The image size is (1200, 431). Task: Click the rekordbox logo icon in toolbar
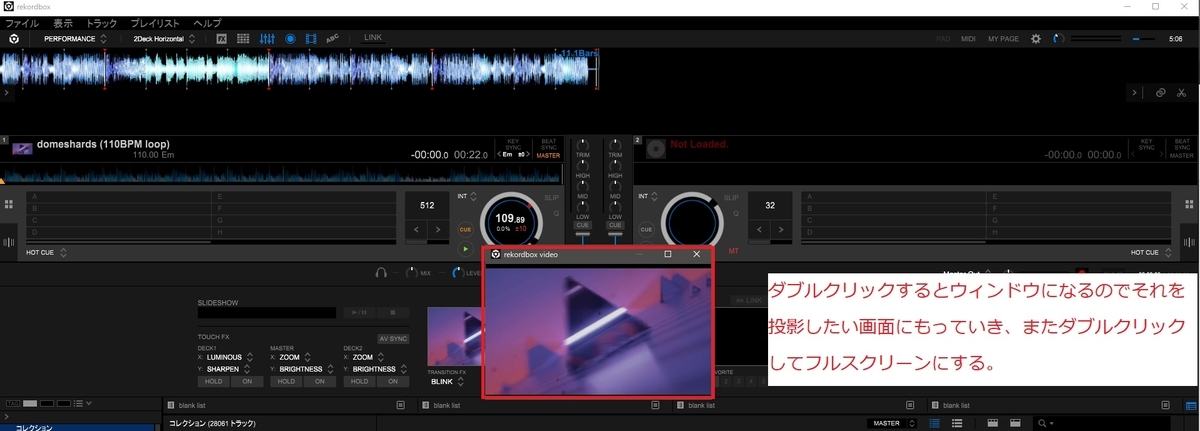click(14, 39)
